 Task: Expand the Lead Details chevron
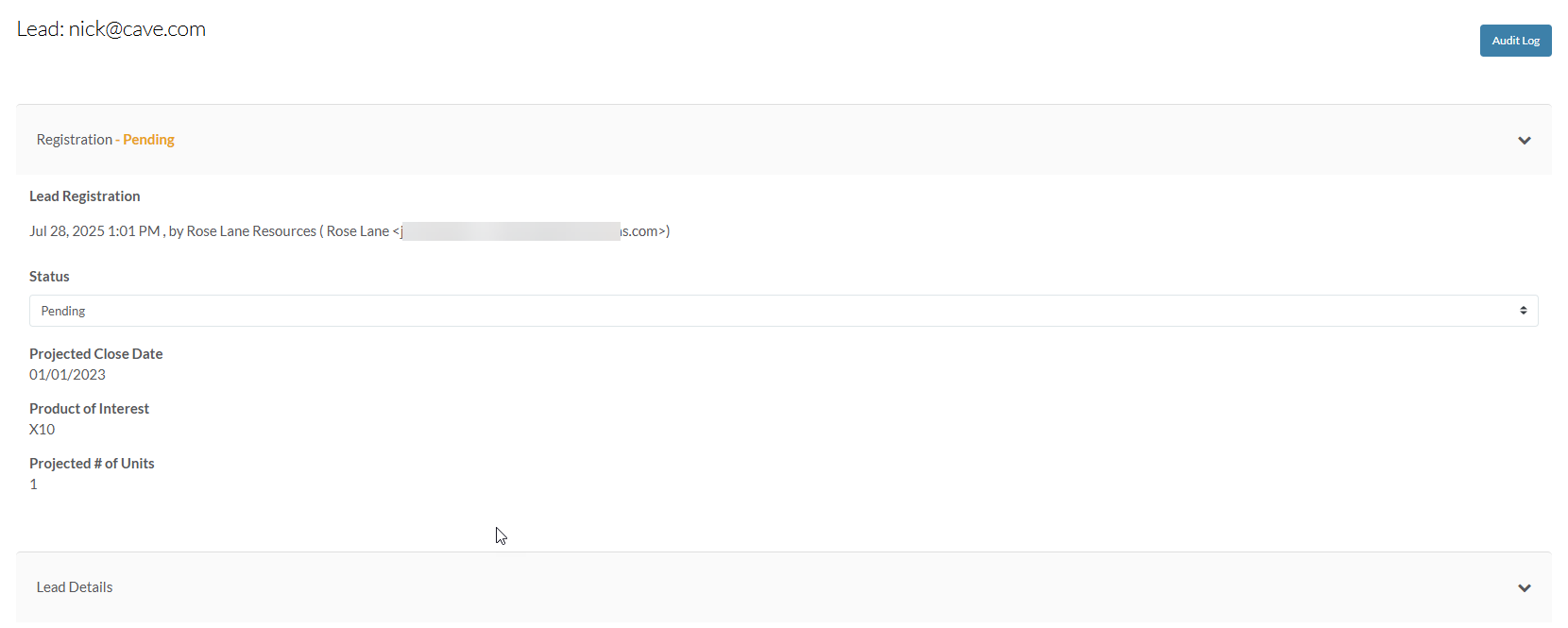(x=1524, y=588)
